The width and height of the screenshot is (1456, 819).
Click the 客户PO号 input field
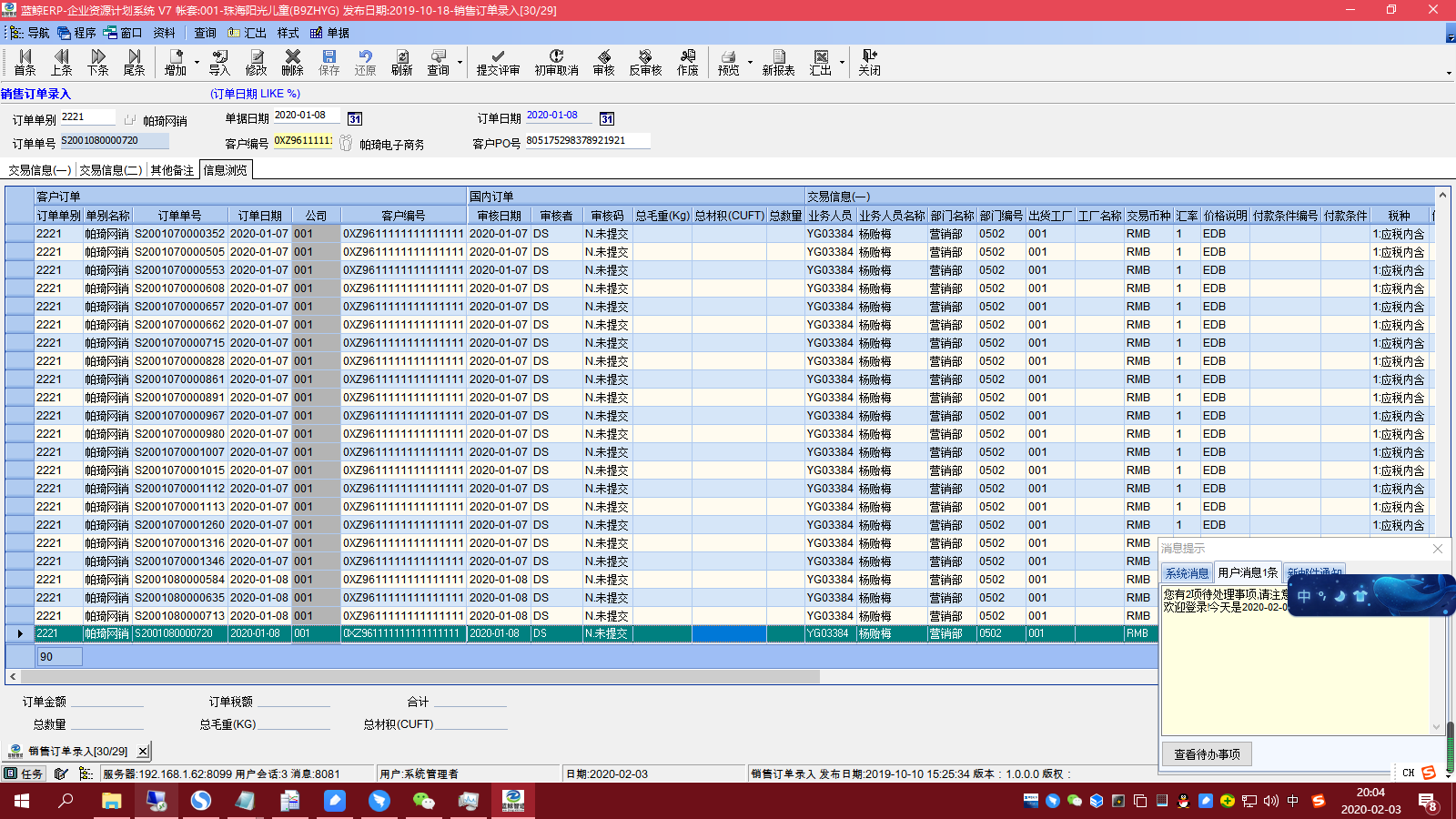587,141
